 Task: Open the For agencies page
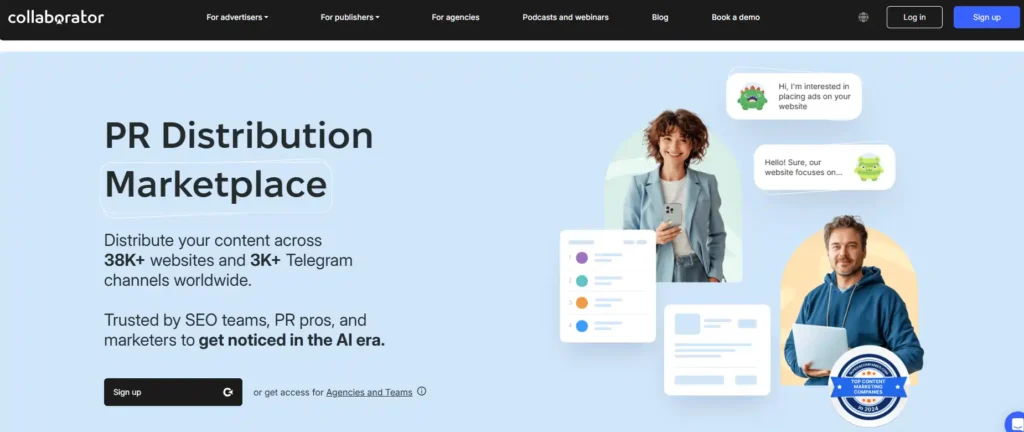point(456,17)
